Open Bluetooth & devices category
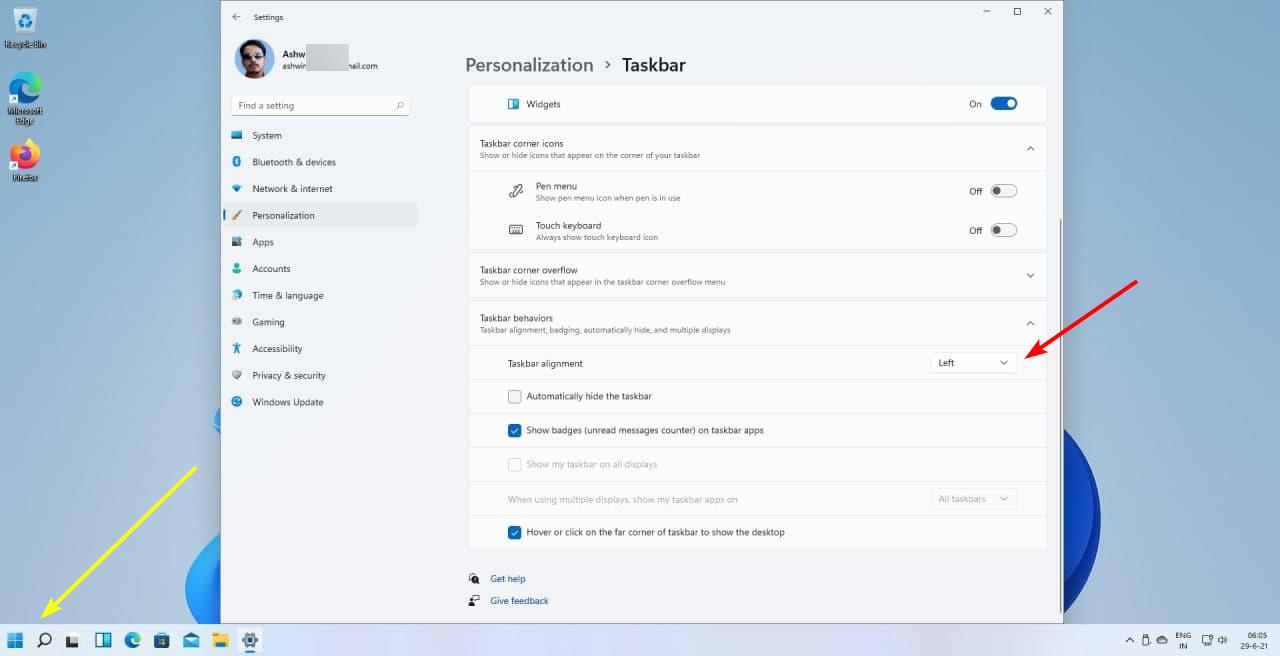Screen dimensions: 1280x656 point(320,162)
